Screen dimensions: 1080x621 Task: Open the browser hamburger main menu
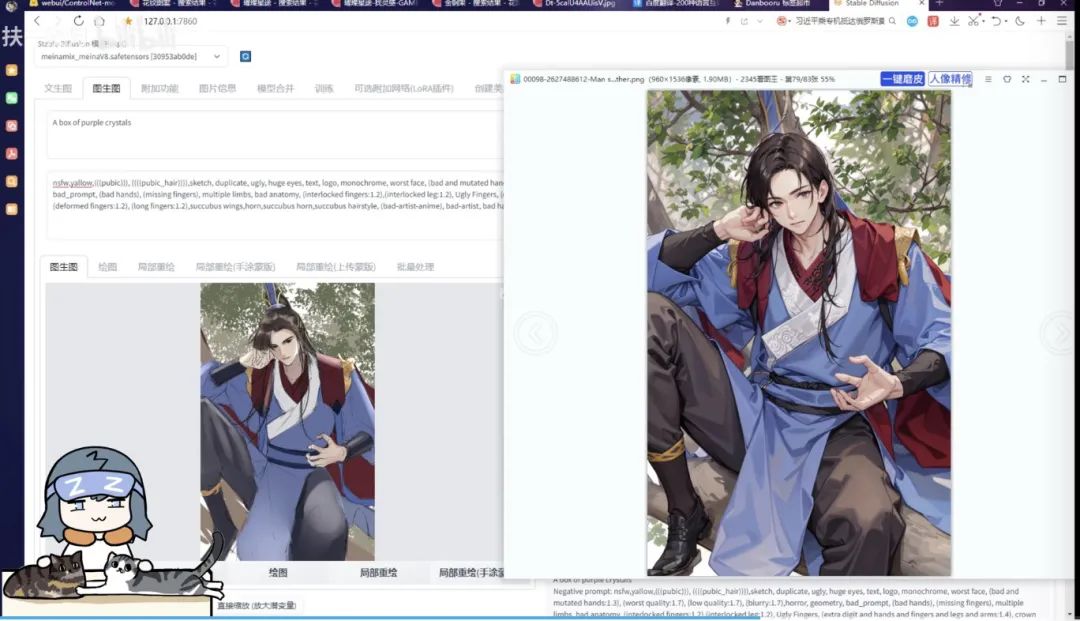click(1062, 21)
